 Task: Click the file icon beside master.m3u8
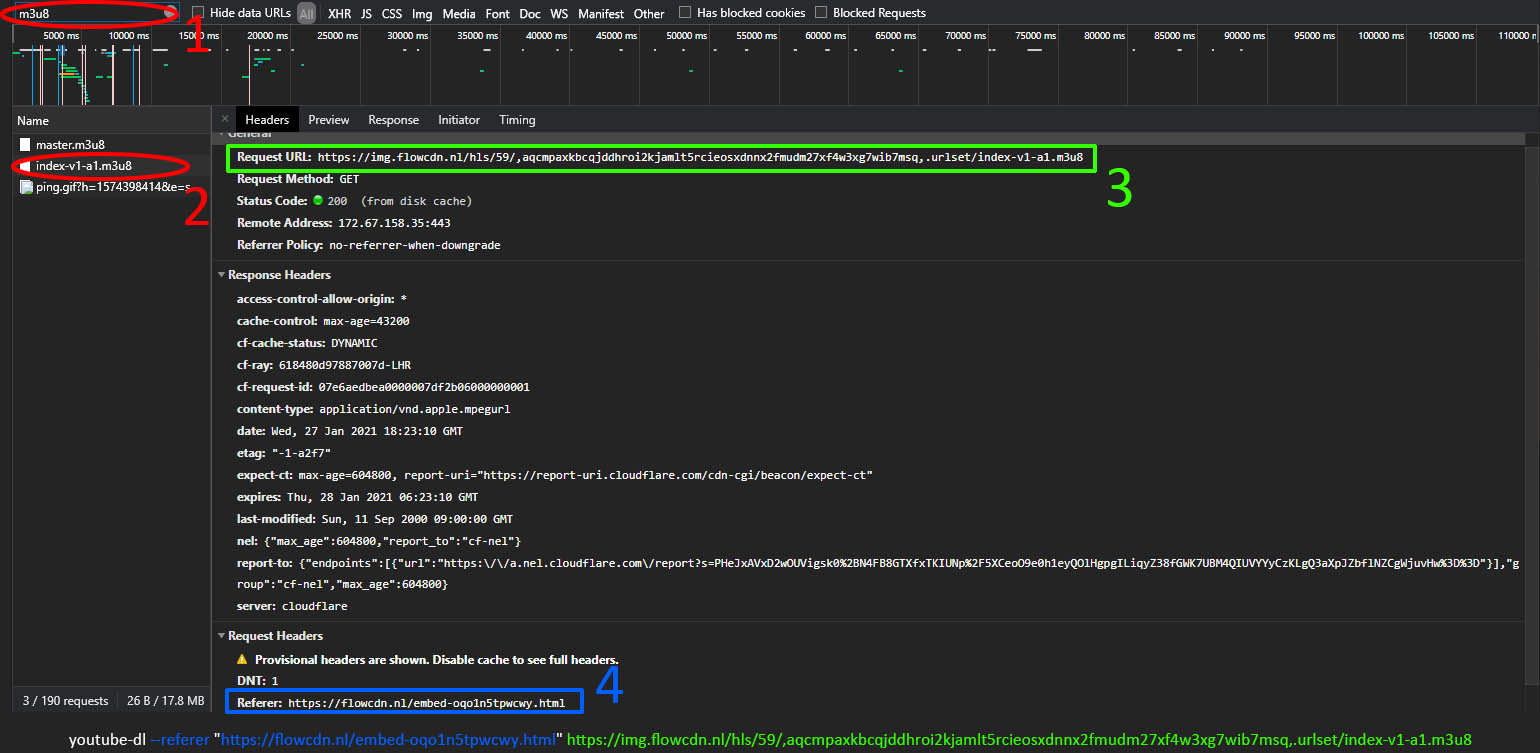(x=26, y=145)
